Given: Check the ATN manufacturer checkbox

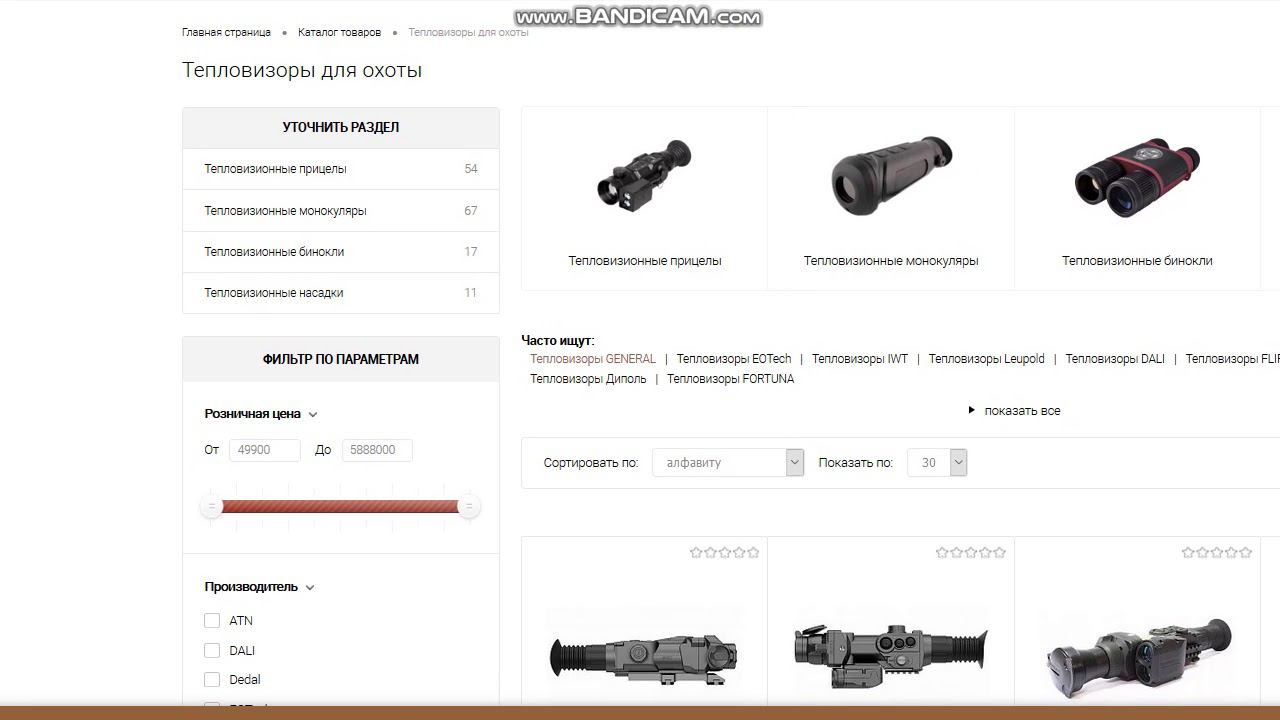Looking at the screenshot, I should [x=212, y=621].
